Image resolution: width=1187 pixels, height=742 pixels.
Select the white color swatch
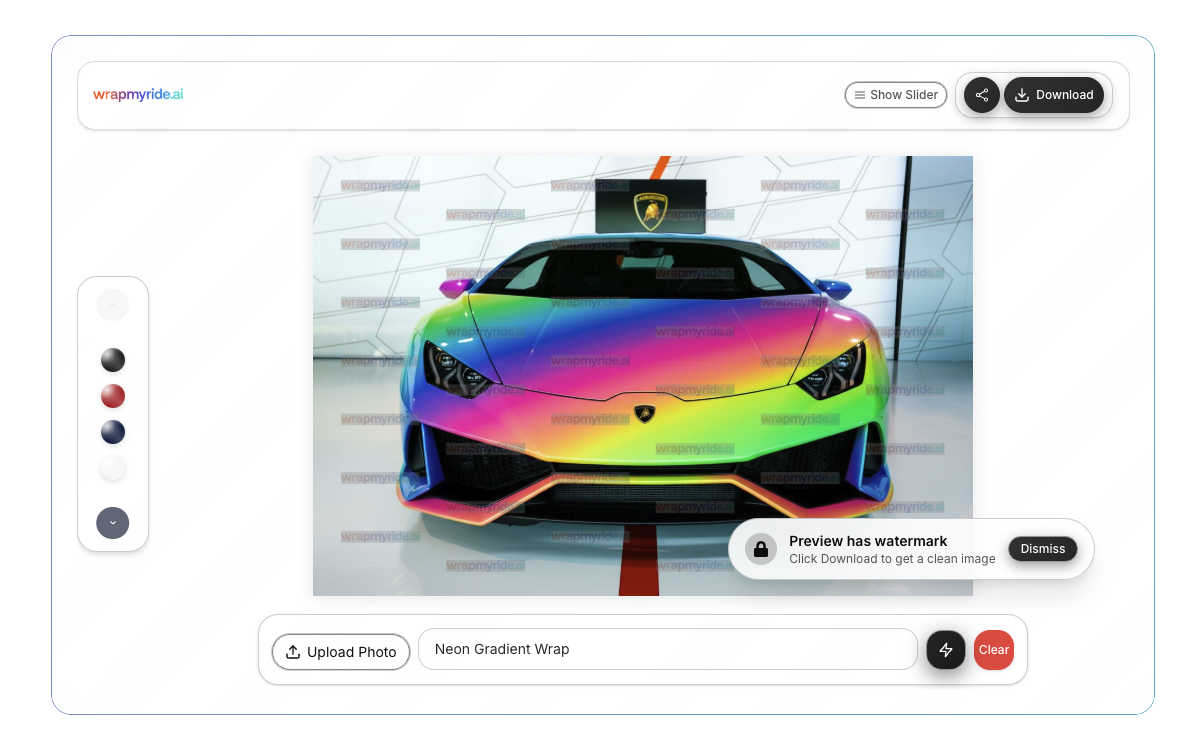(112, 468)
